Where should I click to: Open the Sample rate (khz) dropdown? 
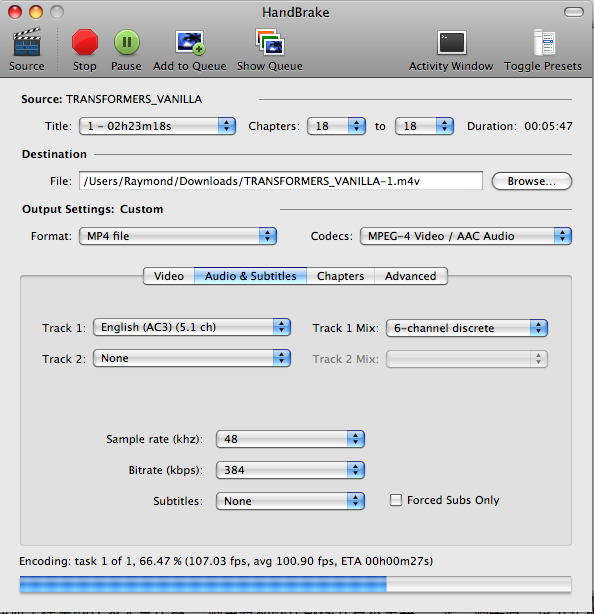[x=290, y=439]
